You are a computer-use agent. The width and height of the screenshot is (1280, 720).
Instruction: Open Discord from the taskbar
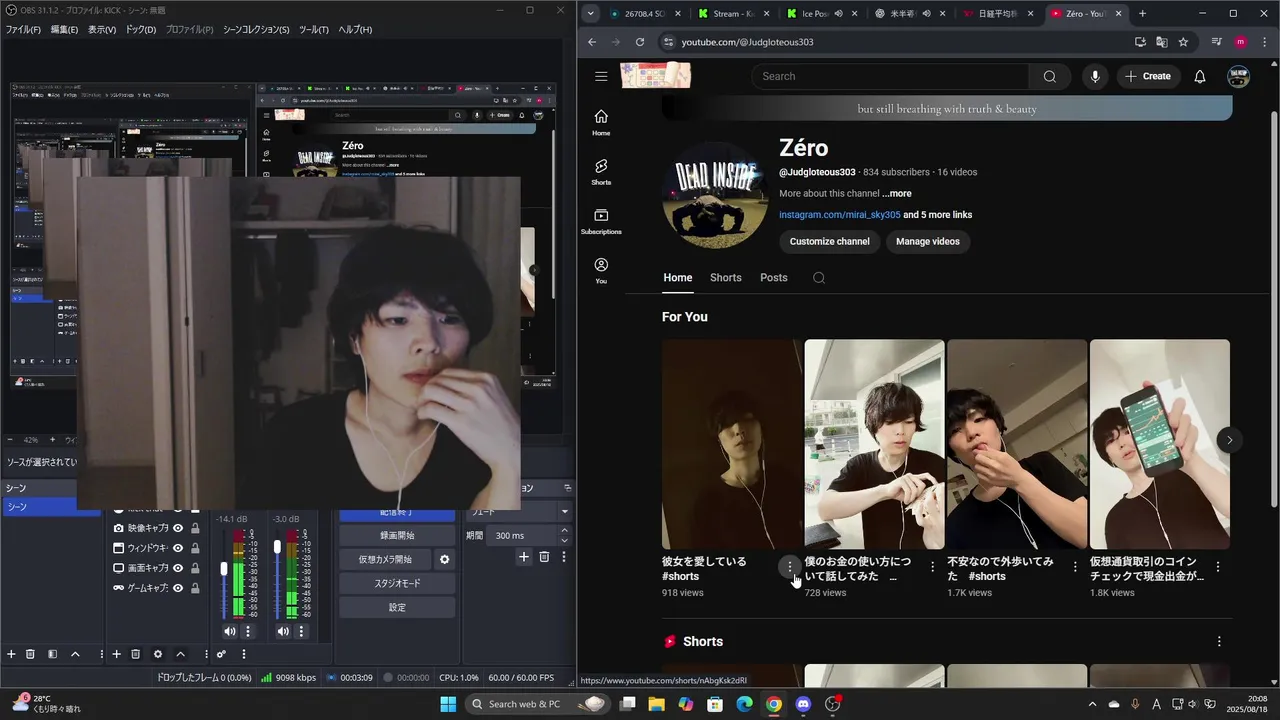[x=803, y=704]
